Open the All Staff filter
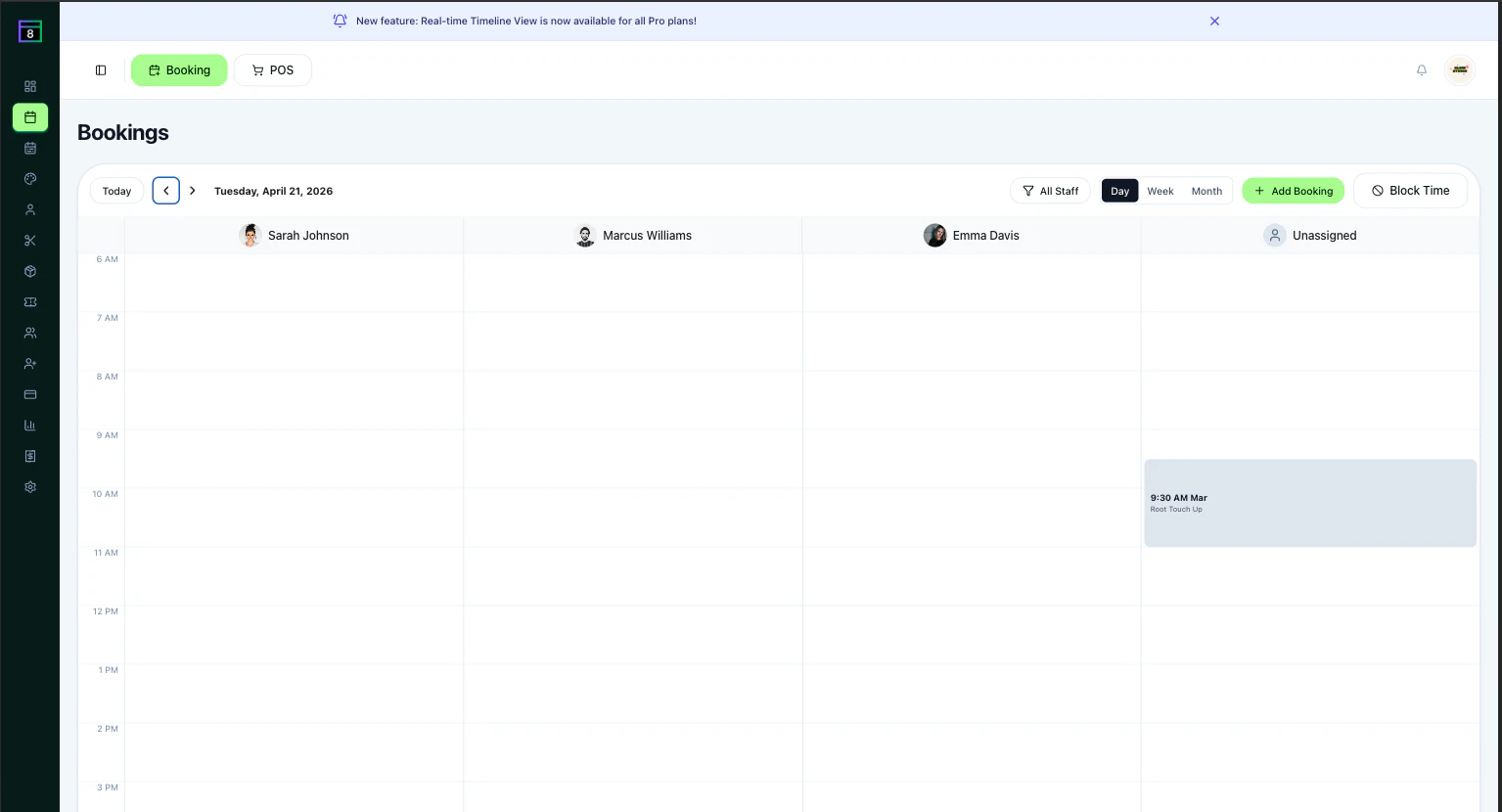1502x812 pixels. (1050, 191)
